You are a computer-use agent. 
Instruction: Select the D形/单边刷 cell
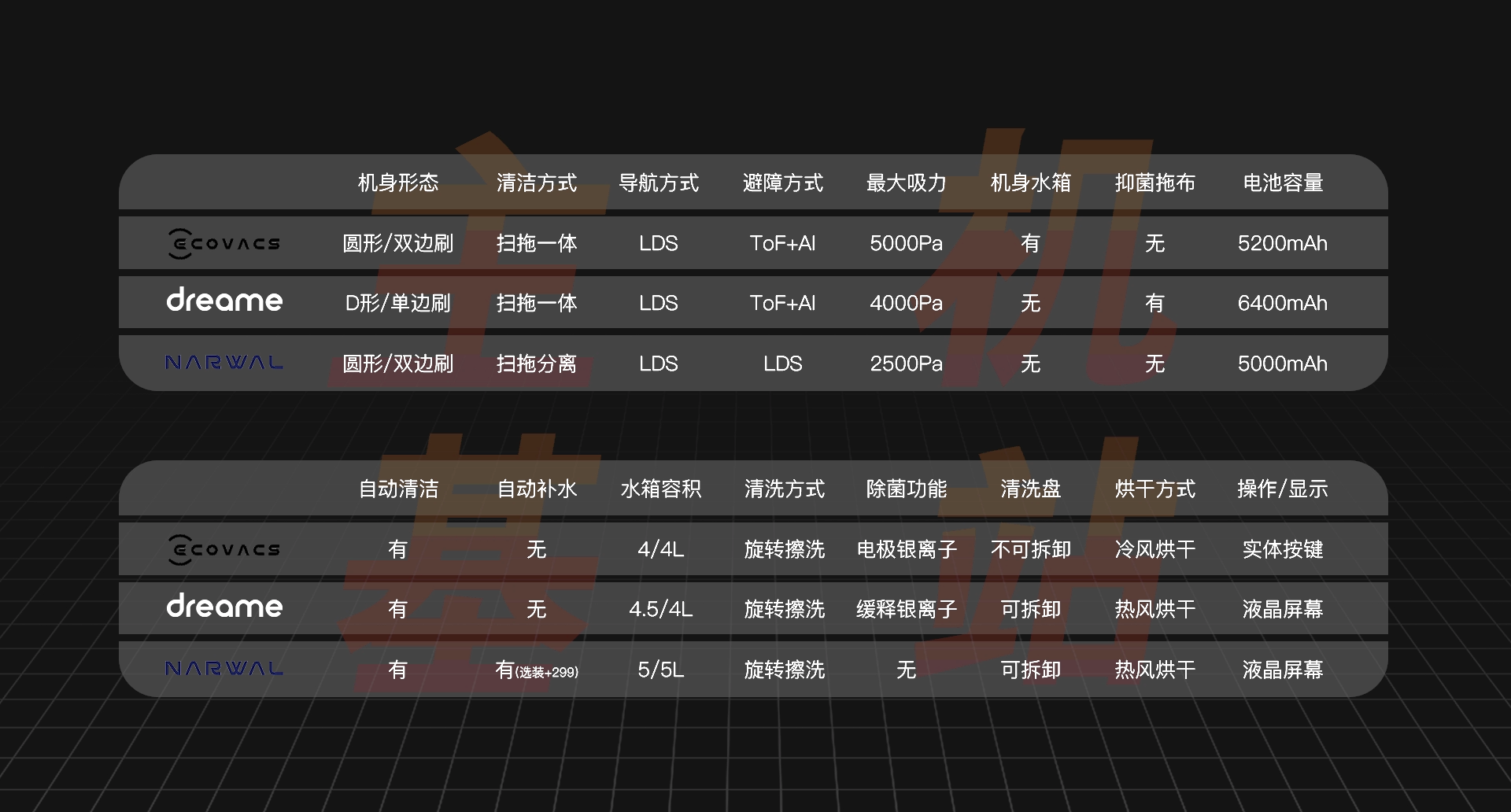coord(398,304)
